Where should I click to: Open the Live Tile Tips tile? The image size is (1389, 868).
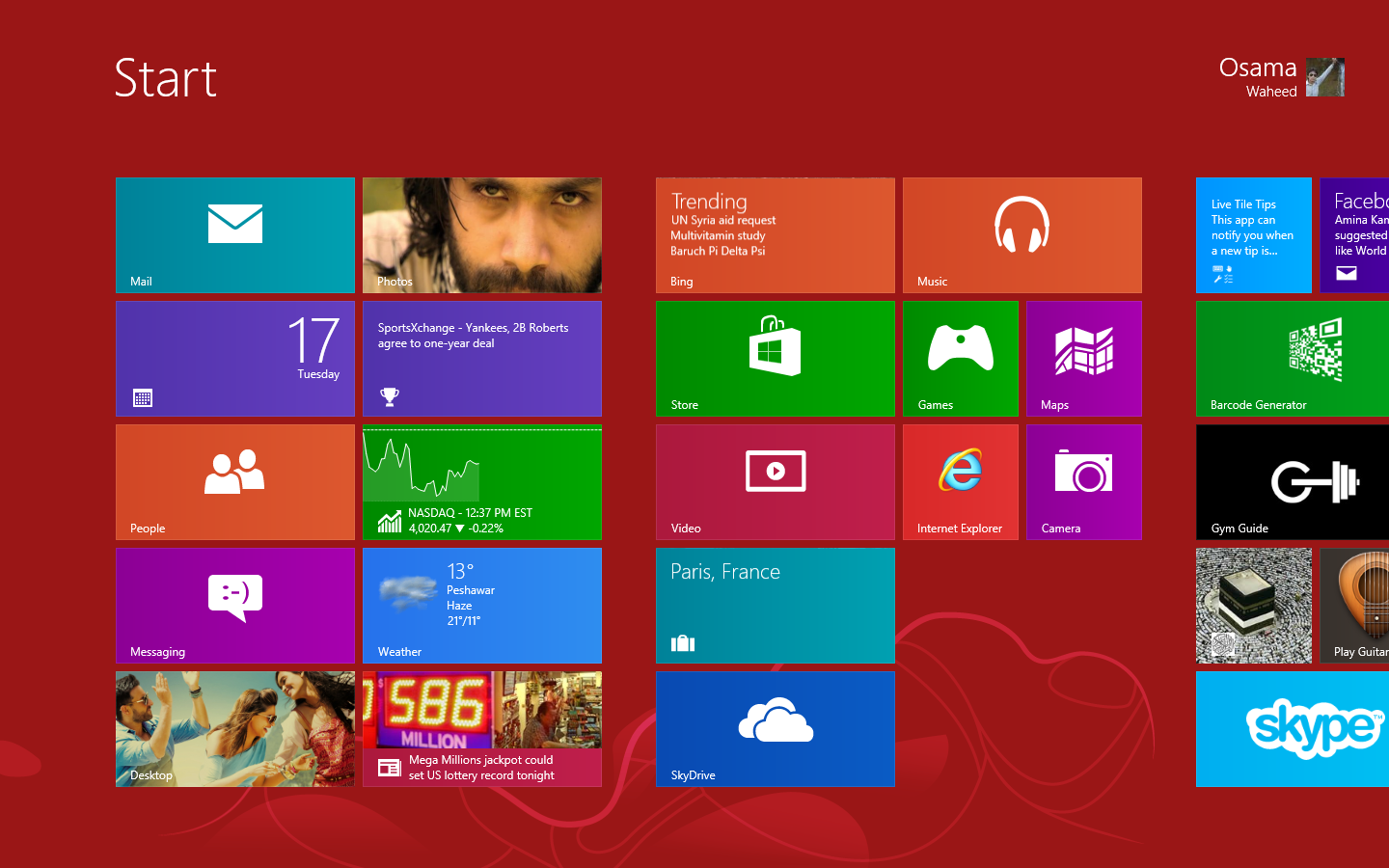point(1254,235)
